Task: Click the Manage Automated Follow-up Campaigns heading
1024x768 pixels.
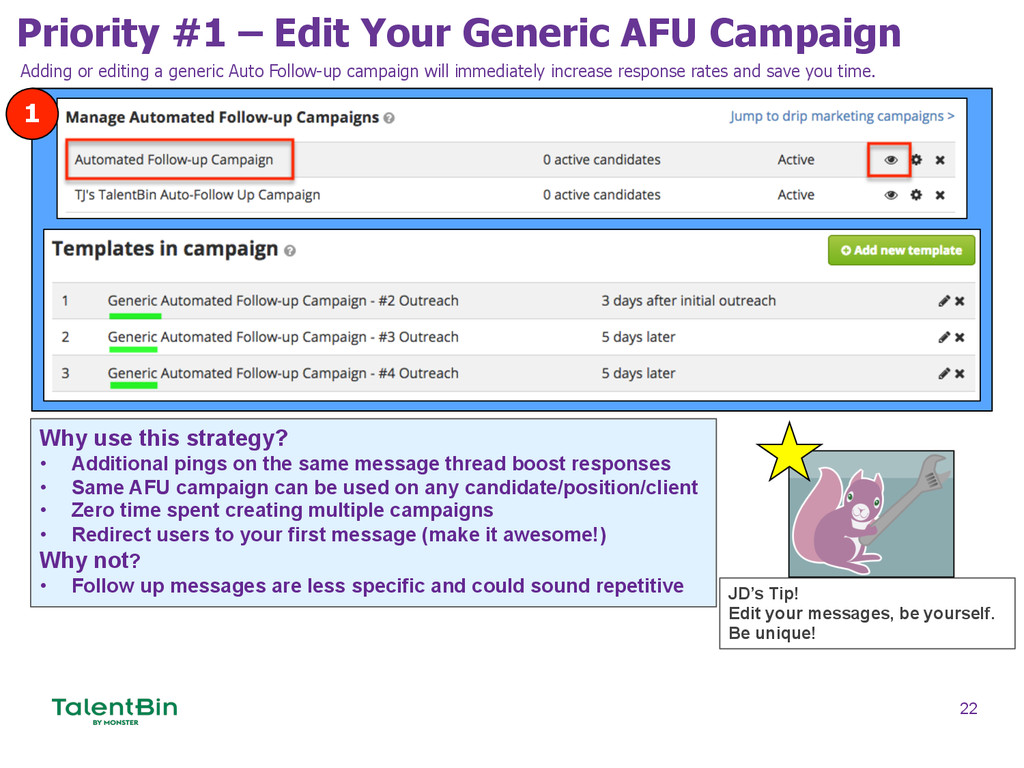Action: [x=222, y=118]
